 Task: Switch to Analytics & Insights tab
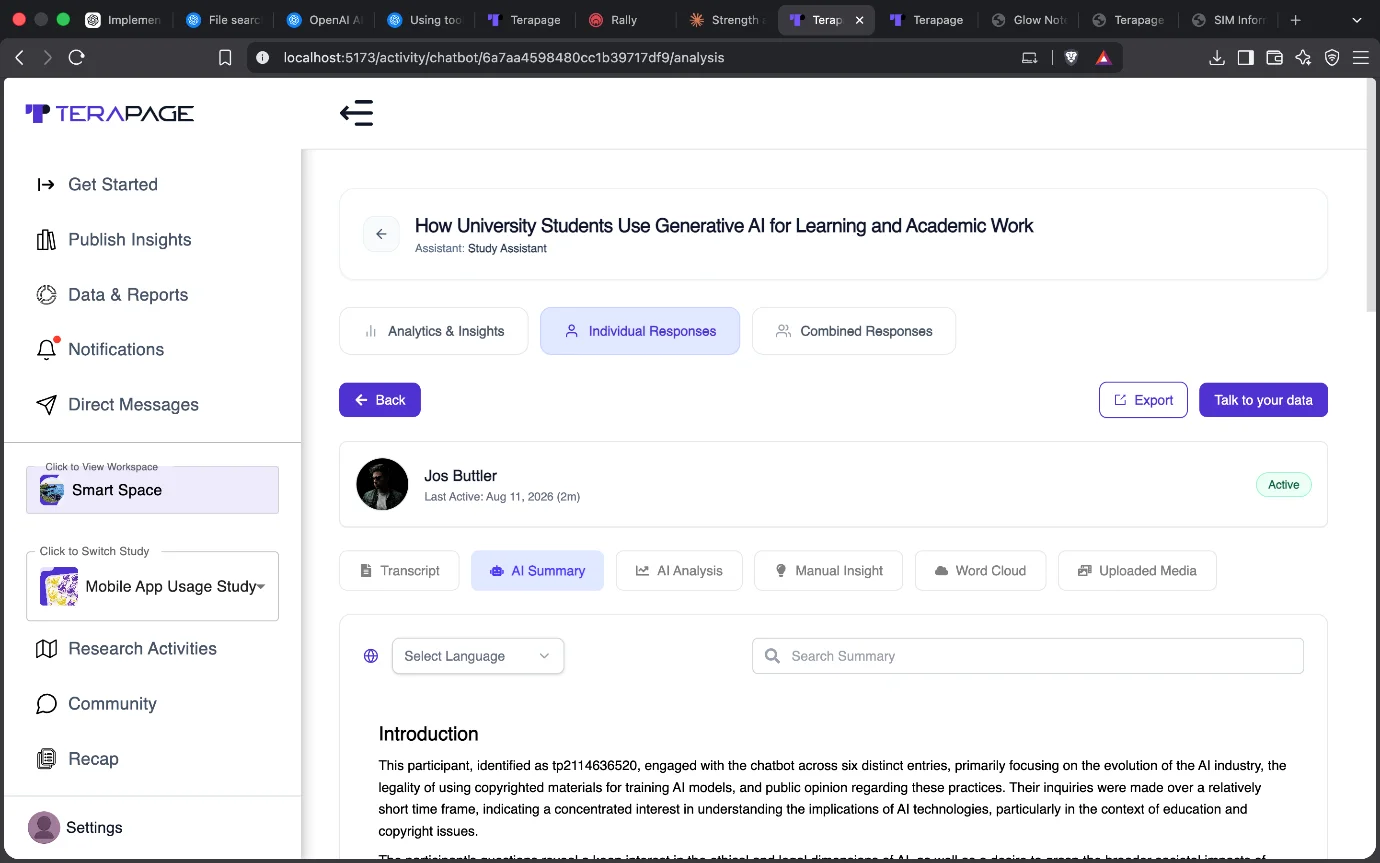(x=434, y=331)
